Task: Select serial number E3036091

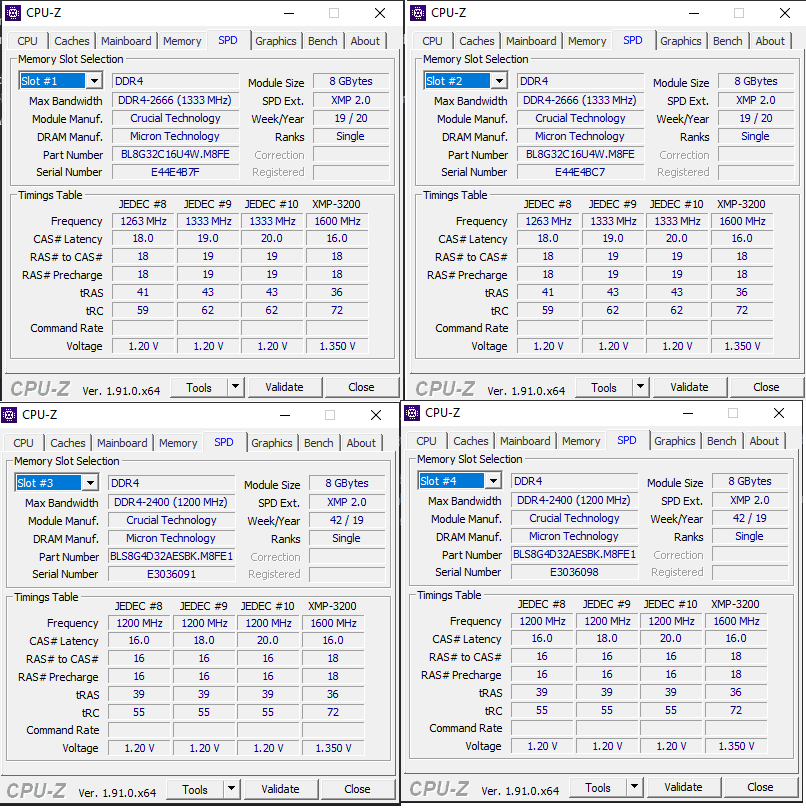Action: 171,574
